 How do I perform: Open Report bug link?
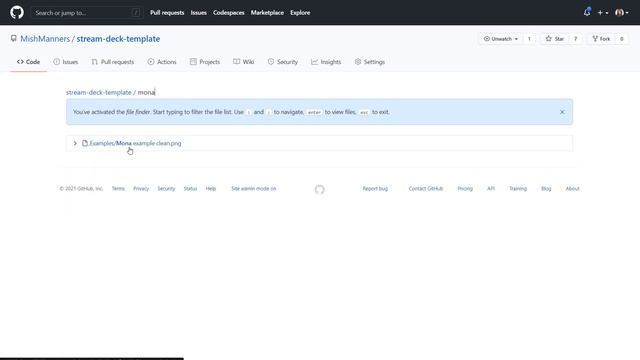[x=375, y=189]
